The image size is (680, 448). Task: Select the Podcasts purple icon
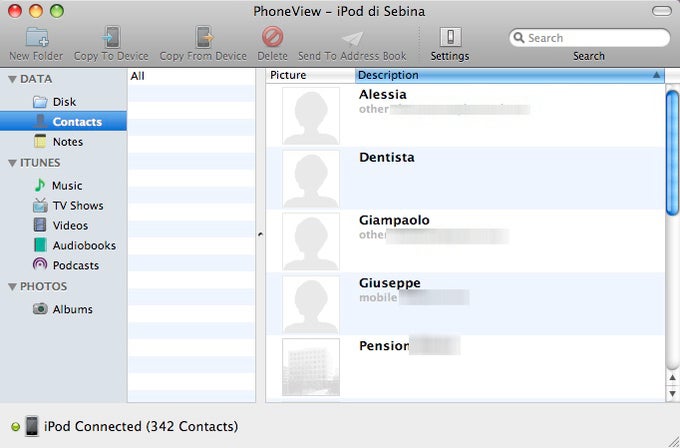pos(40,265)
